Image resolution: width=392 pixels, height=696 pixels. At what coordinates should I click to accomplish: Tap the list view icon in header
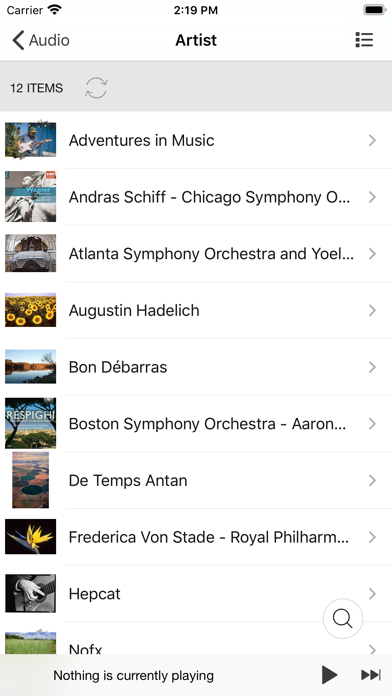364,40
